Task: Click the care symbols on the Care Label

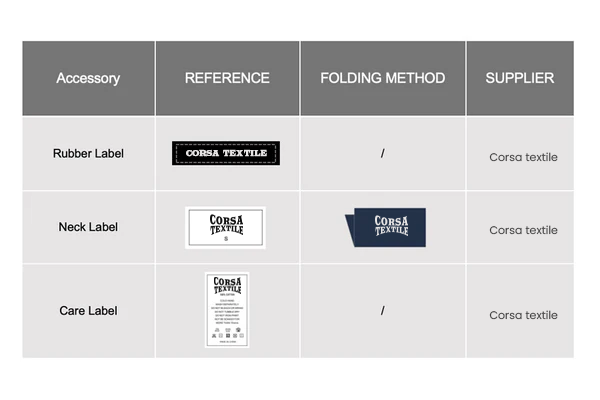Action: (228, 333)
